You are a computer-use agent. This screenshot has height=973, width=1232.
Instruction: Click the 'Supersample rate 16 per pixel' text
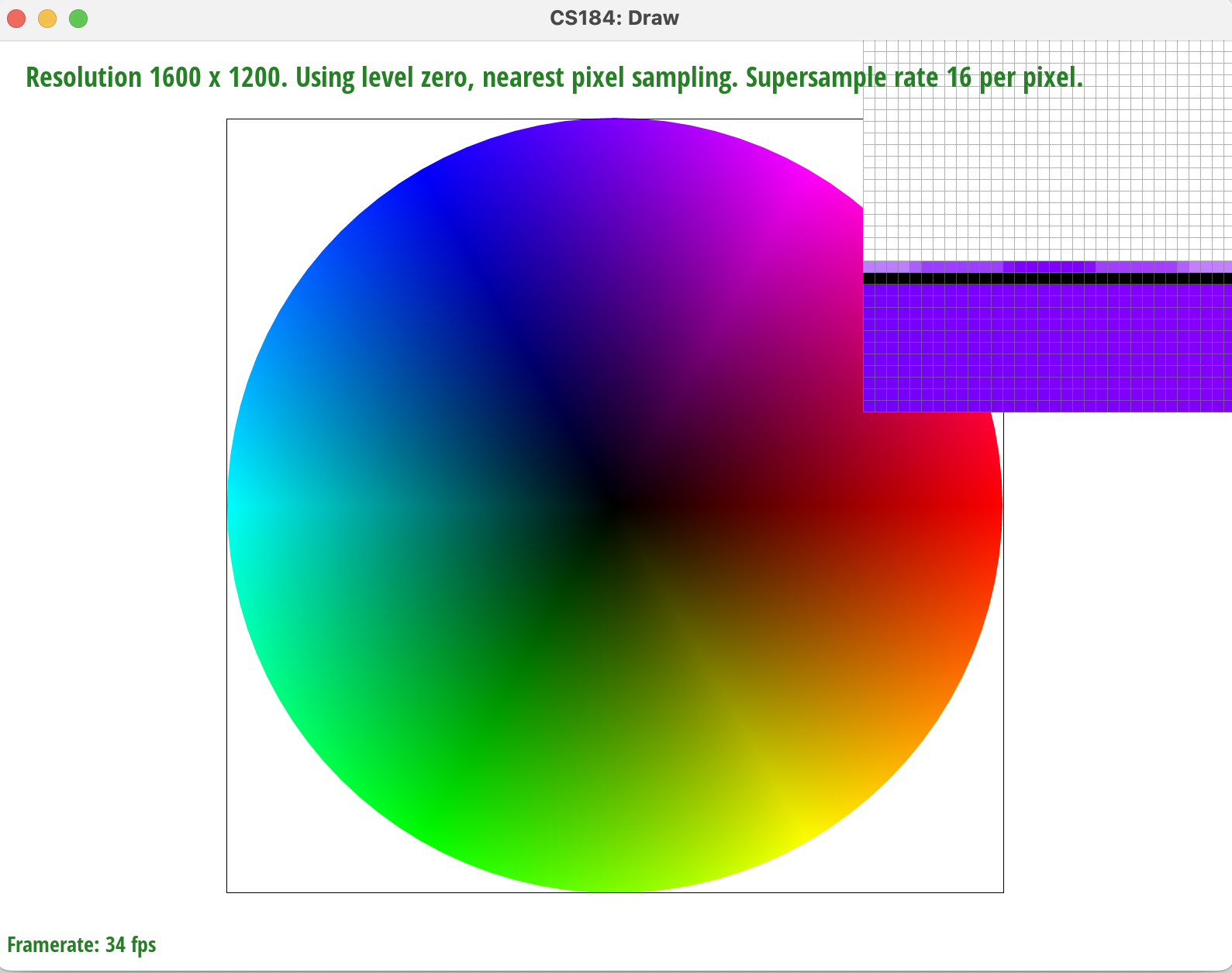pos(914,78)
